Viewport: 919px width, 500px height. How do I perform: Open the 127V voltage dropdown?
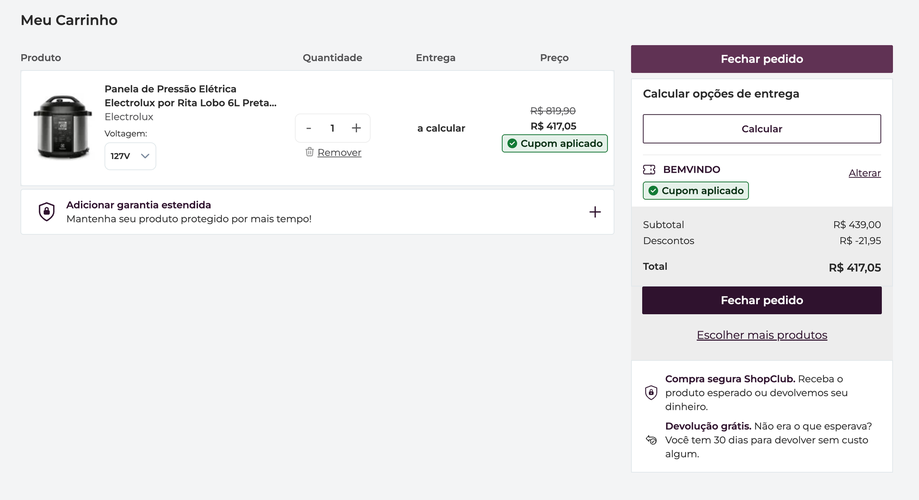(x=130, y=156)
